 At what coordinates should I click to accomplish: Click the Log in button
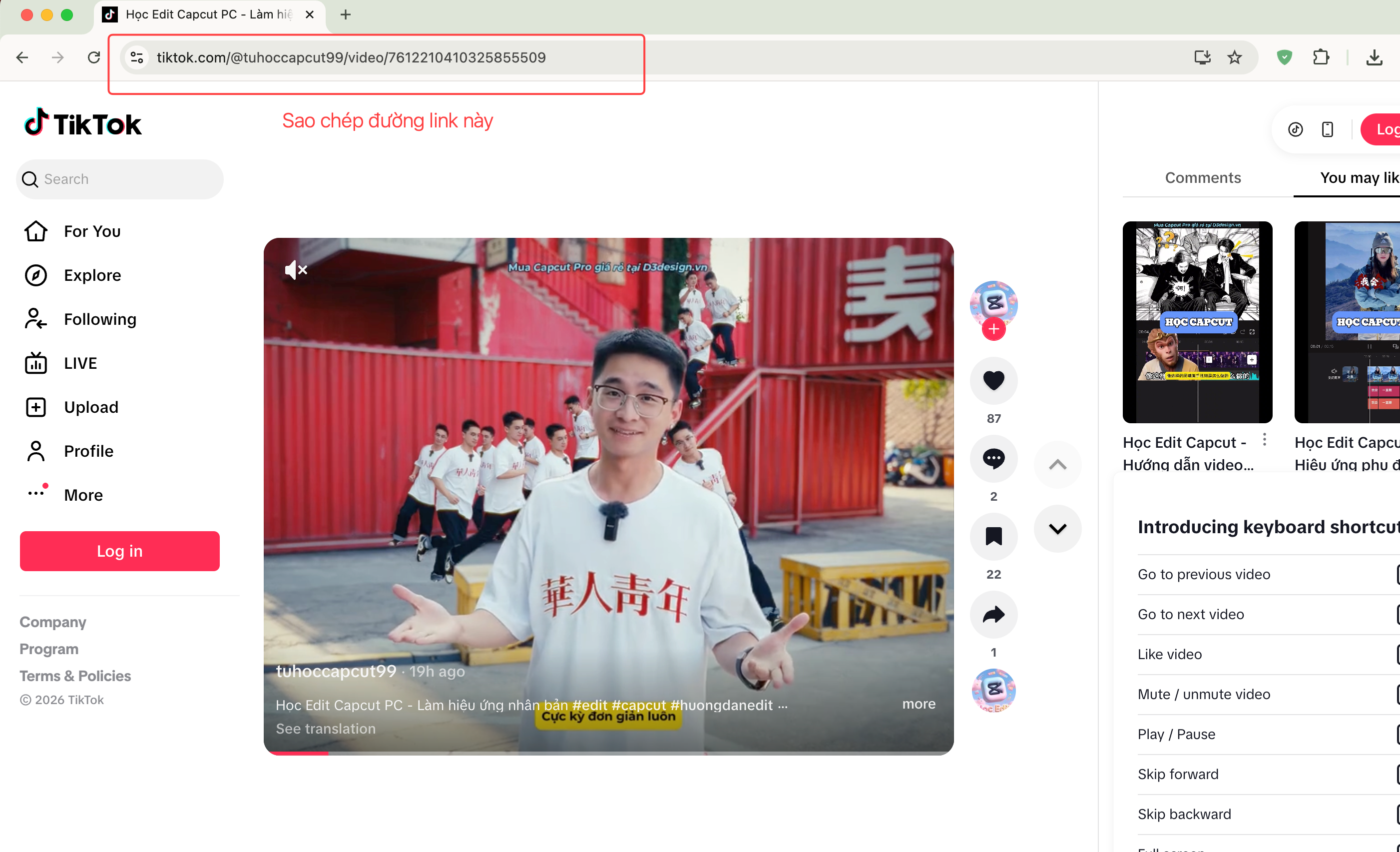tap(119, 550)
